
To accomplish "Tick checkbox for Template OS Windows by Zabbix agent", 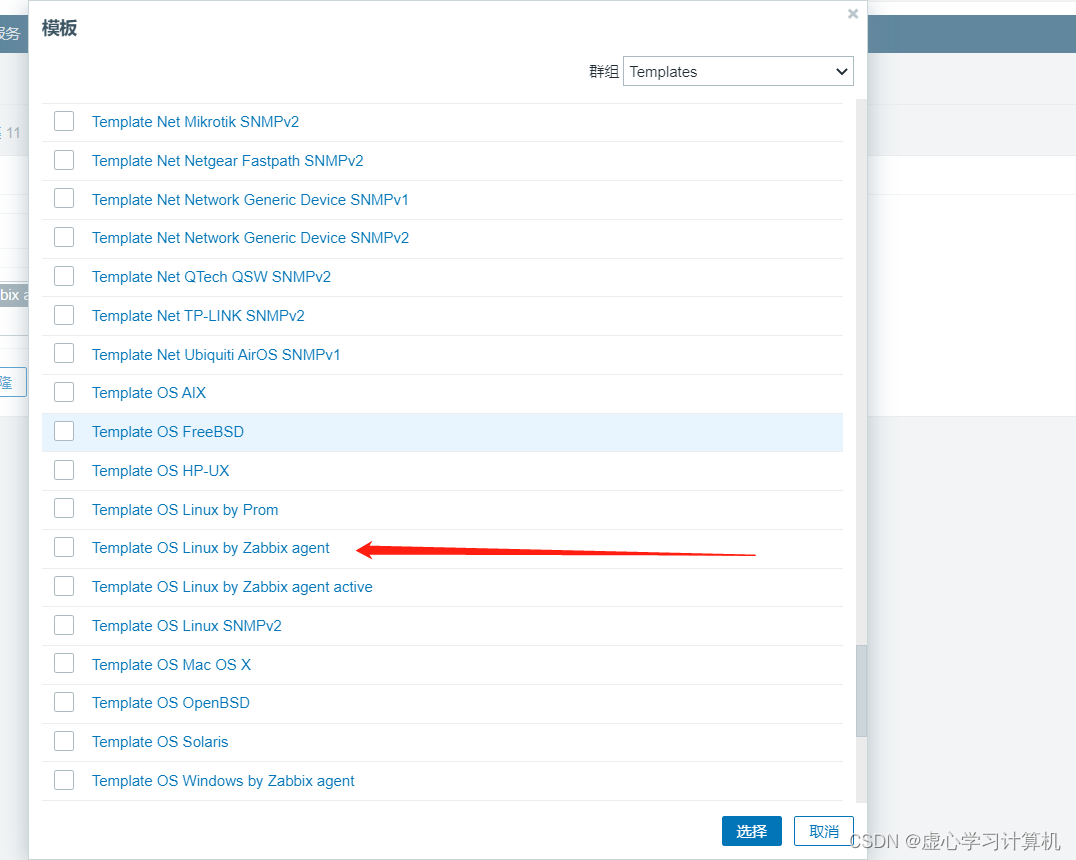I will pos(64,780).
